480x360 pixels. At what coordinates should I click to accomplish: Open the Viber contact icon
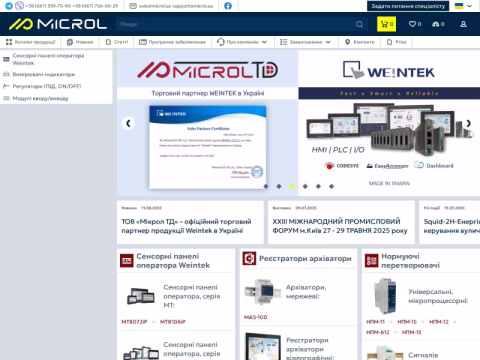[x=20, y=6]
